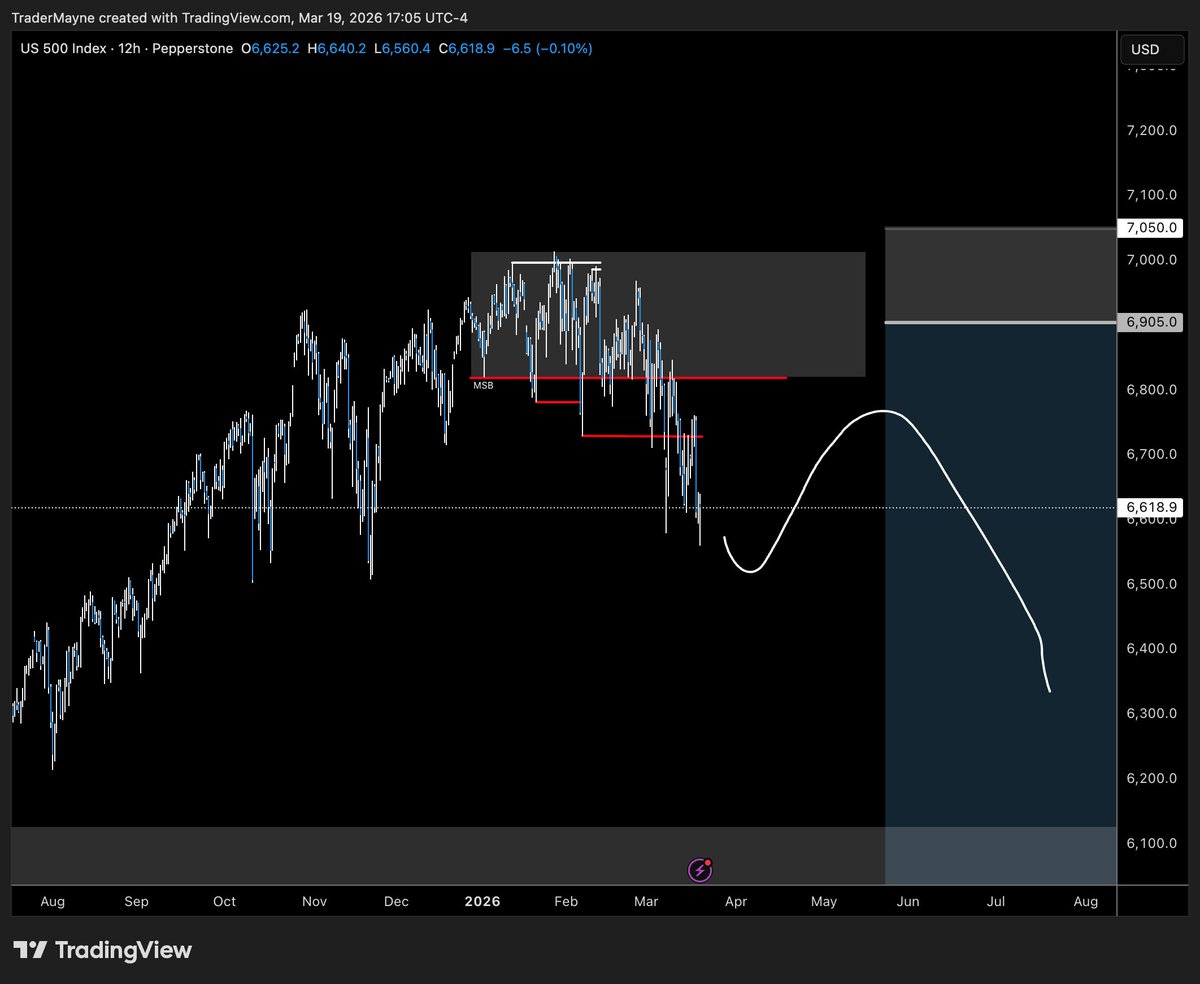Click the May label on time axis
1200x984 pixels.
(x=824, y=901)
